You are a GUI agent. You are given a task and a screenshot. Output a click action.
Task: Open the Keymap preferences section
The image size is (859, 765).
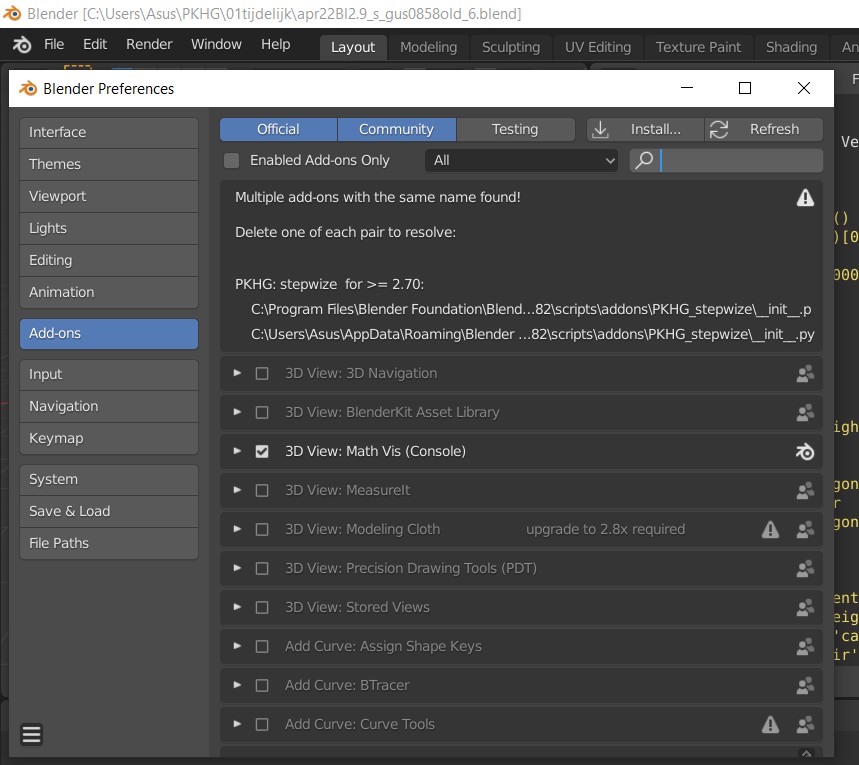point(109,438)
